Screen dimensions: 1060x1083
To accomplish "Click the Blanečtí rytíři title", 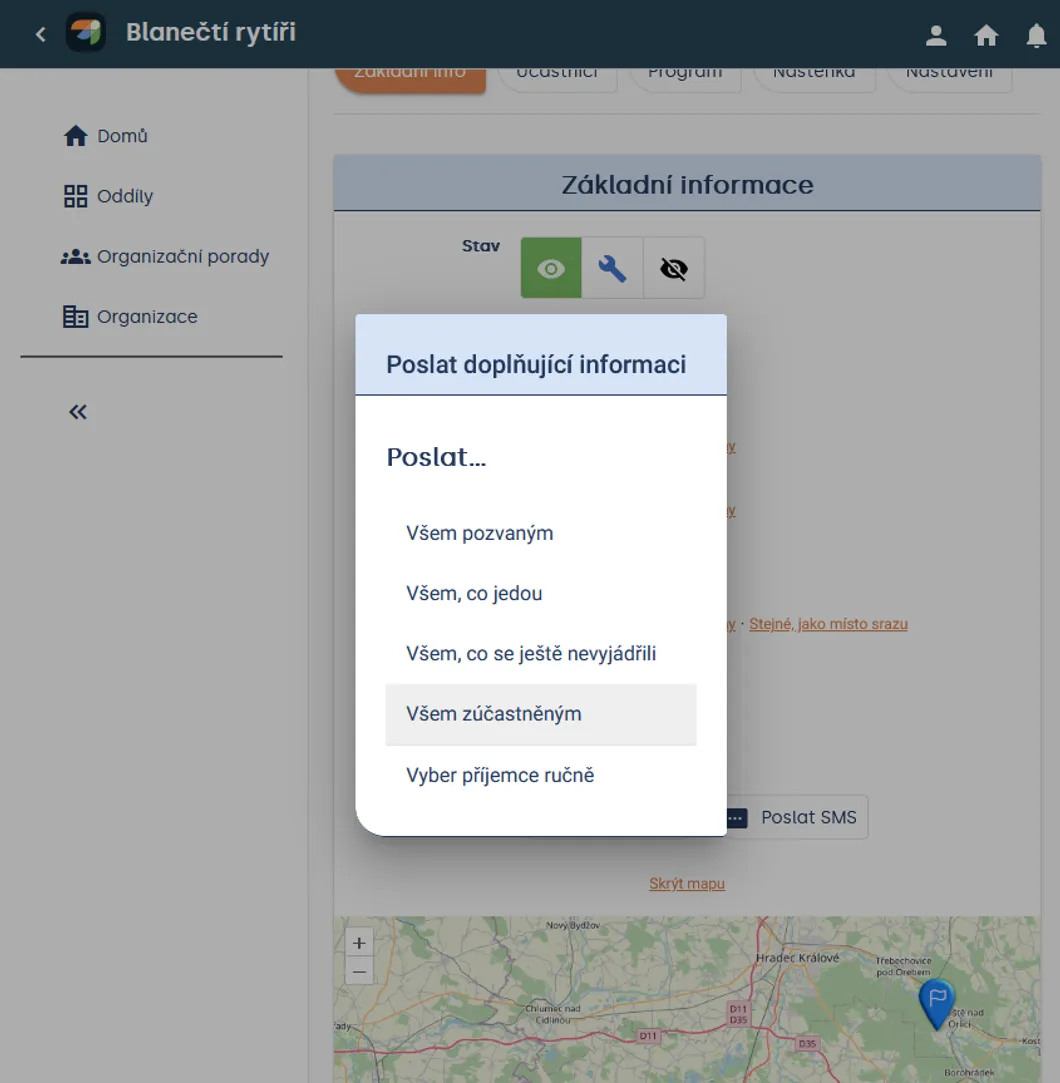I will [x=211, y=32].
